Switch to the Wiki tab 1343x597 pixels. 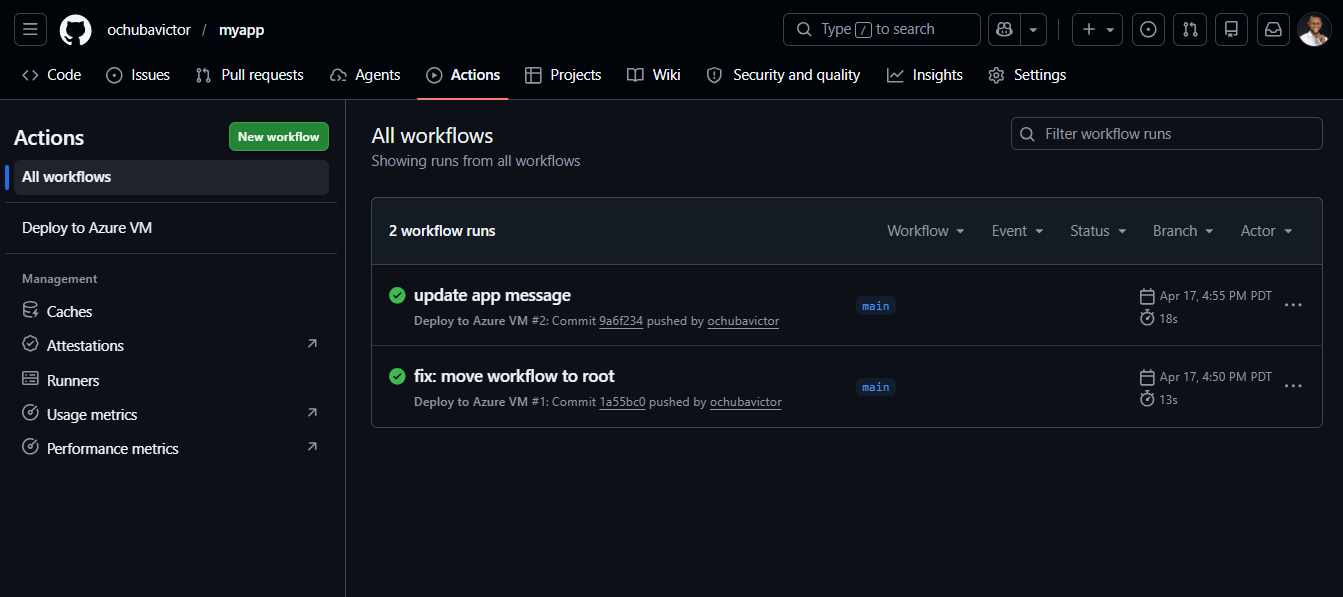coord(654,75)
